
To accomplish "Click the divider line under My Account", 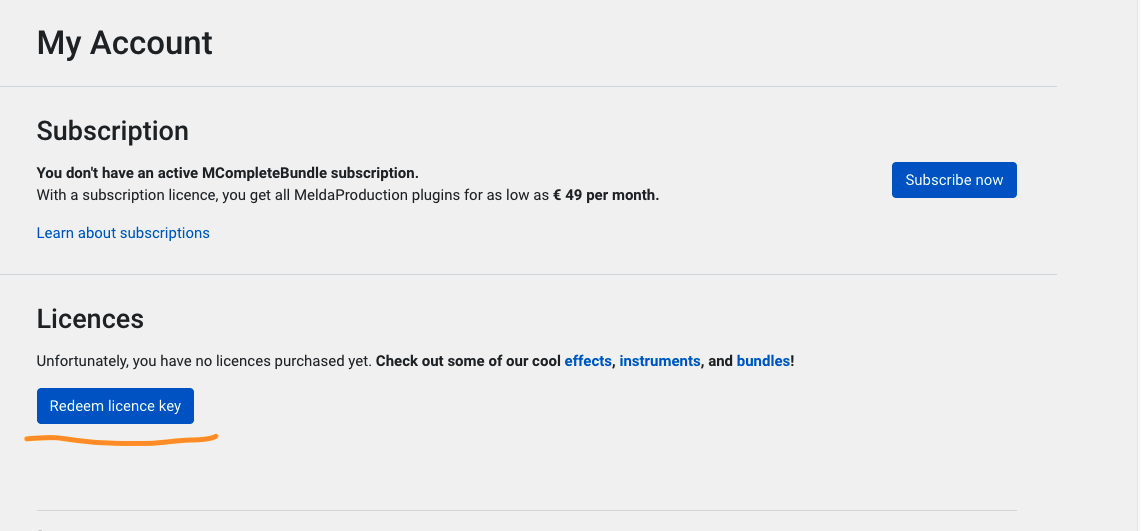I will [528, 87].
